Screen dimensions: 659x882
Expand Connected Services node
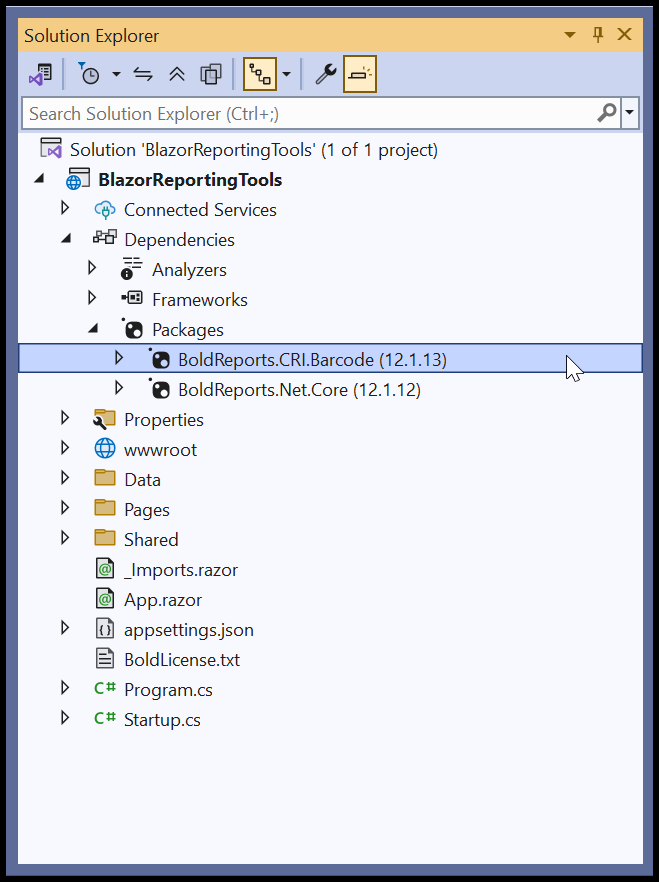pos(65,208)
